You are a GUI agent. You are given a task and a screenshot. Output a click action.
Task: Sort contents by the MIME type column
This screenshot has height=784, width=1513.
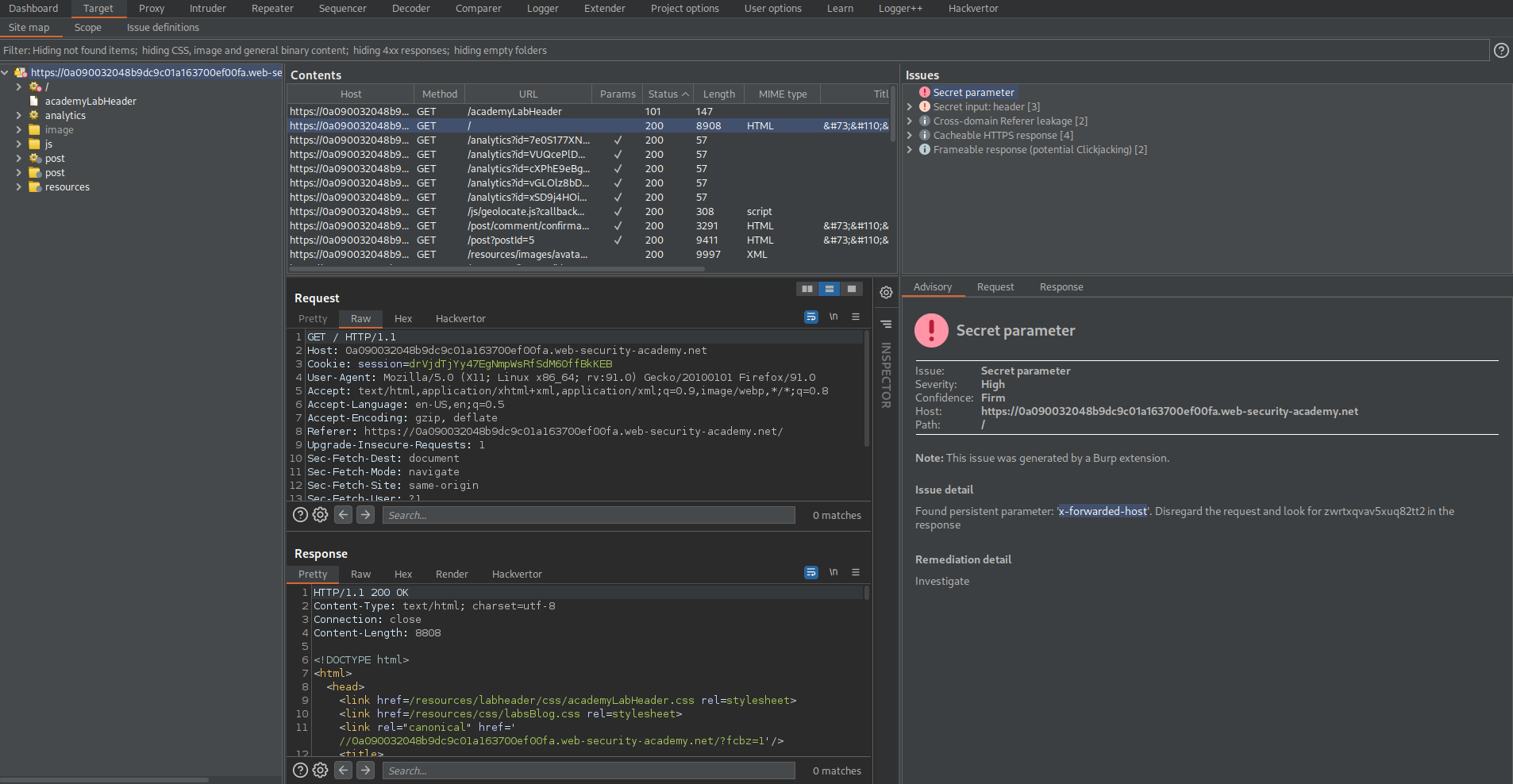click(x=783, y=94)
